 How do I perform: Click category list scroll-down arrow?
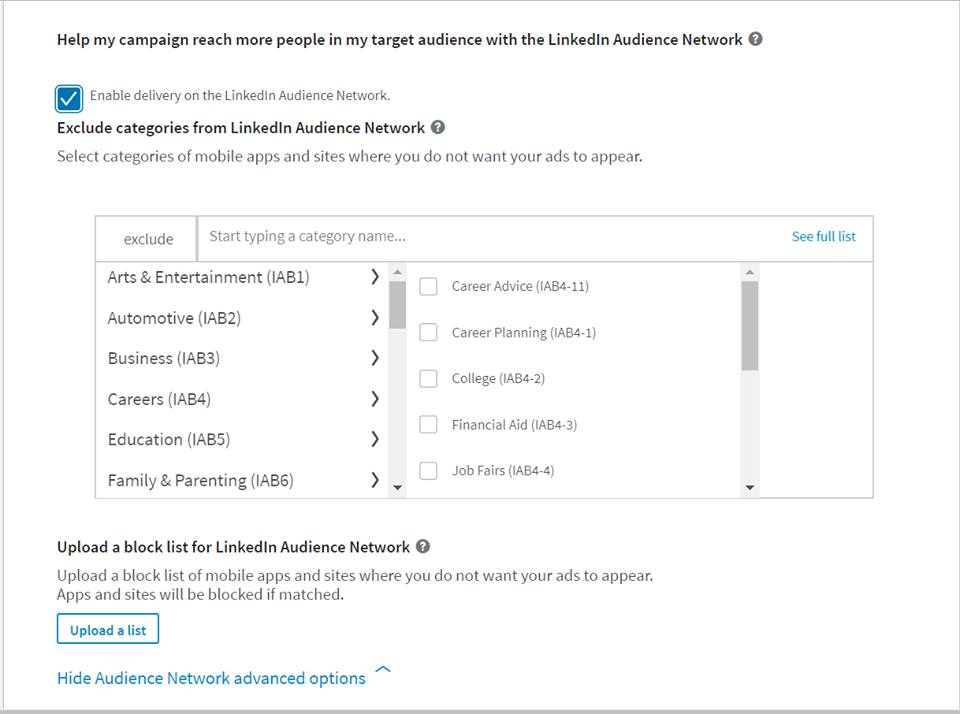click(398, 488)
